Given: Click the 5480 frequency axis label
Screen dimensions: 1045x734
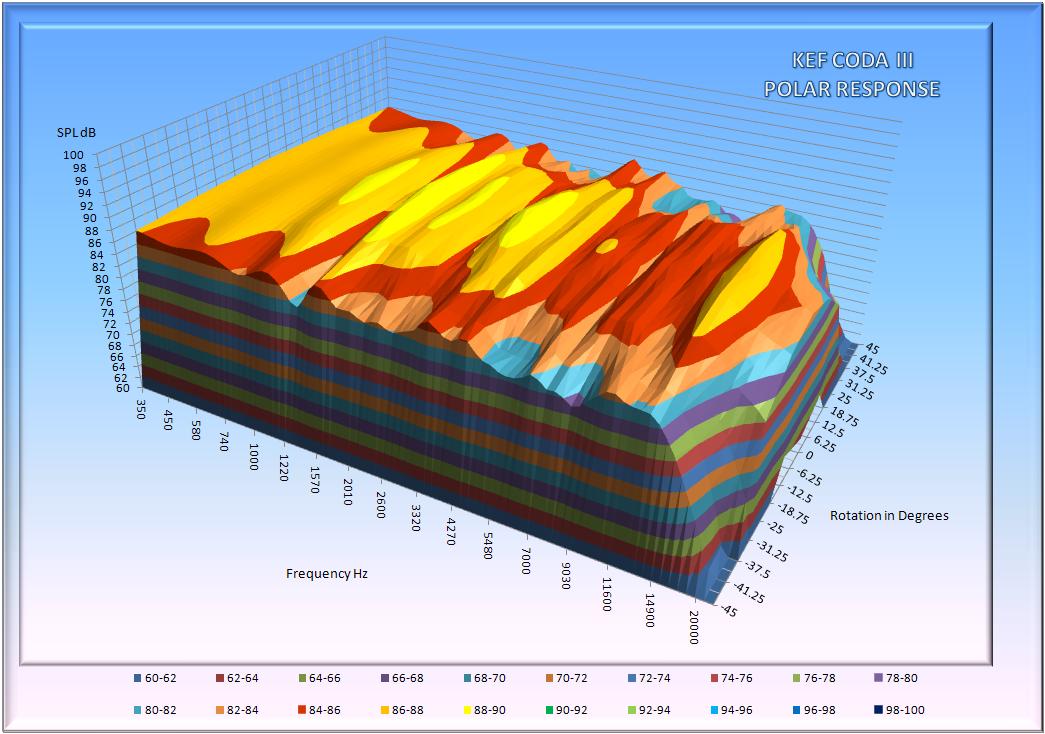Looking at the screenshot, I should (x=487, y=545).
